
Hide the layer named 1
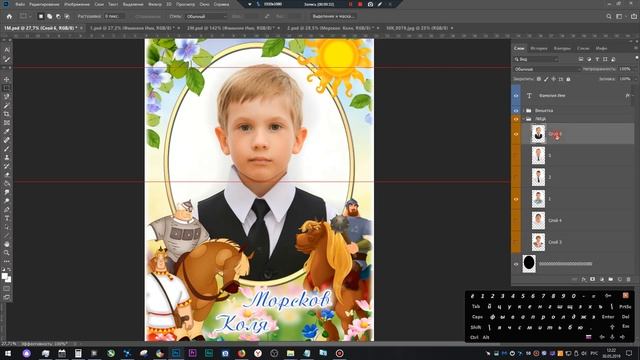(x=516, y=199)
